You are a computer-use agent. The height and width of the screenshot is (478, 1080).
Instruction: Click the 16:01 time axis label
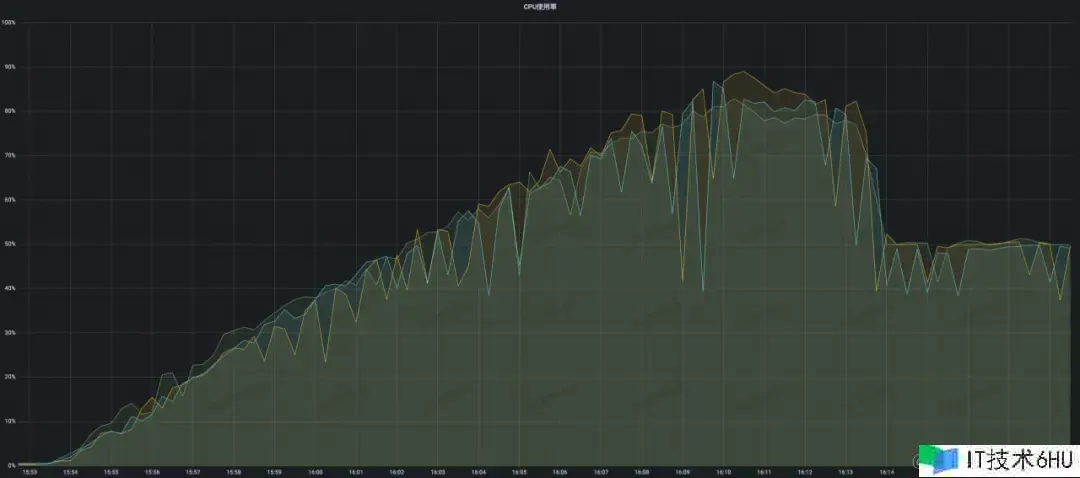[x=356, y=472]
